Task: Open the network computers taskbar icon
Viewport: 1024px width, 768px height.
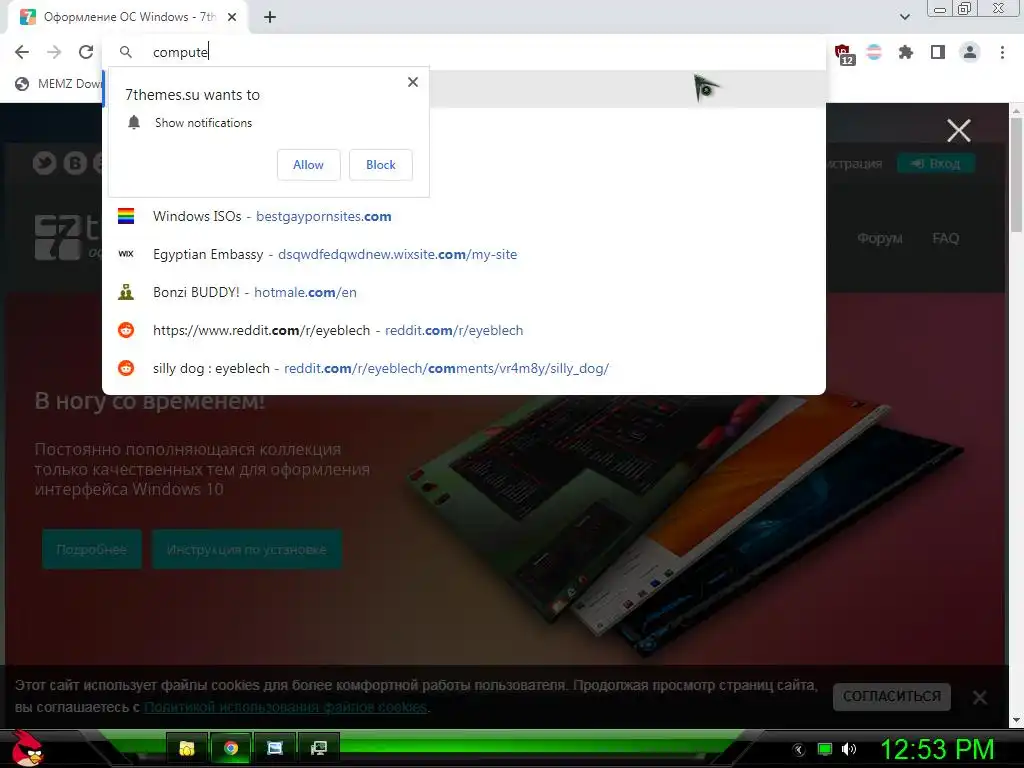Action: coord(319,748)
